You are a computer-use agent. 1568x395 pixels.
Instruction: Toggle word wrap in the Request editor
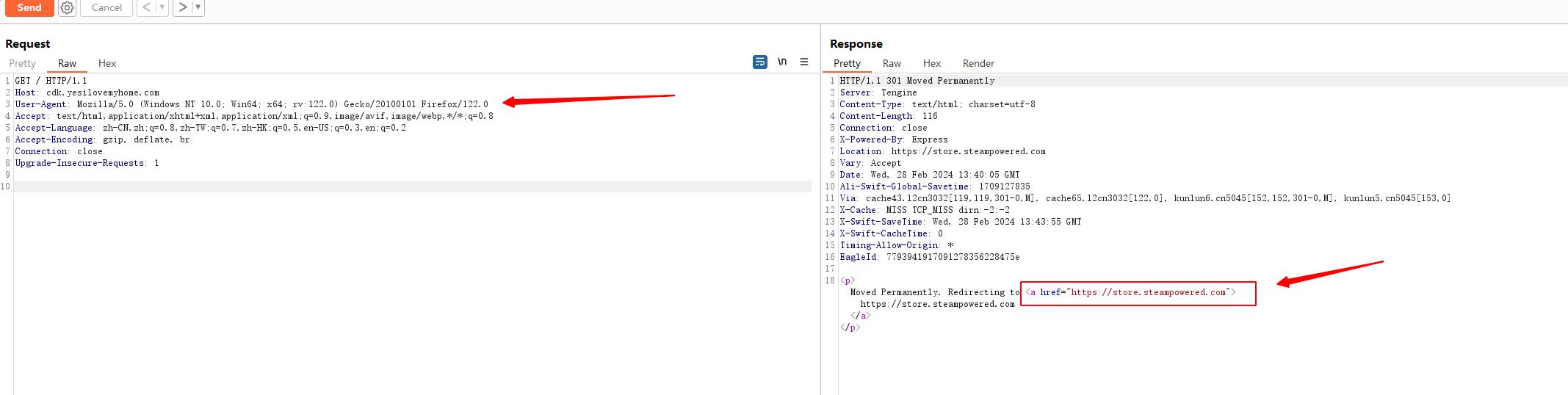coord(759,62)
